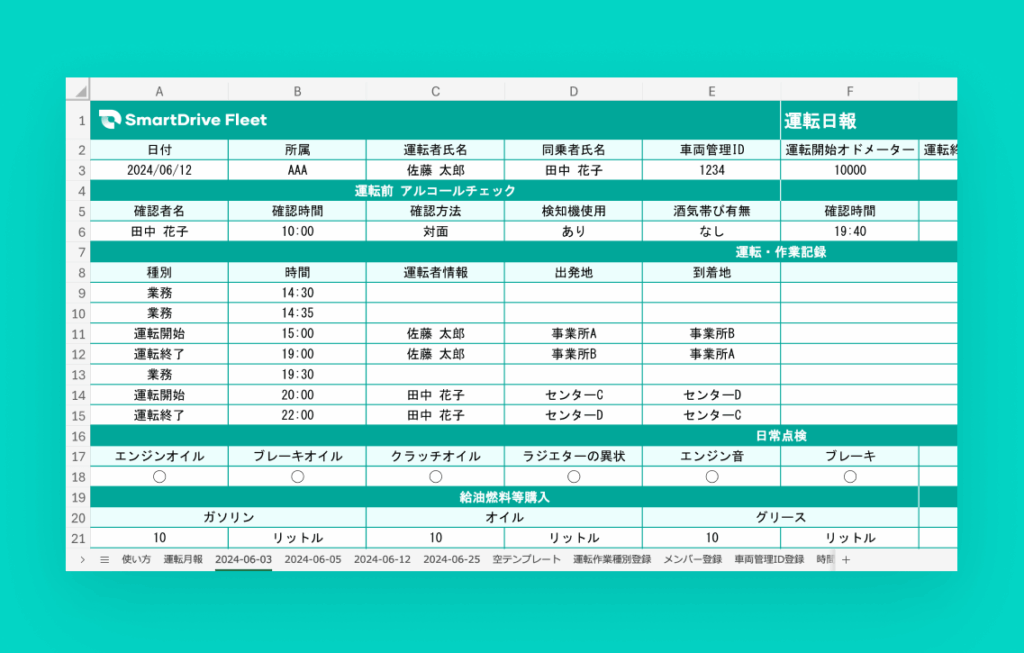Switch to the 2024-06-12 sheet tab

[382, 560]
